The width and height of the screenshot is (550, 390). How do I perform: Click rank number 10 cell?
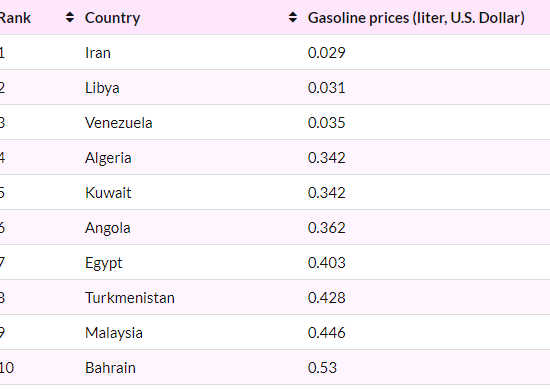pos(7,368)
